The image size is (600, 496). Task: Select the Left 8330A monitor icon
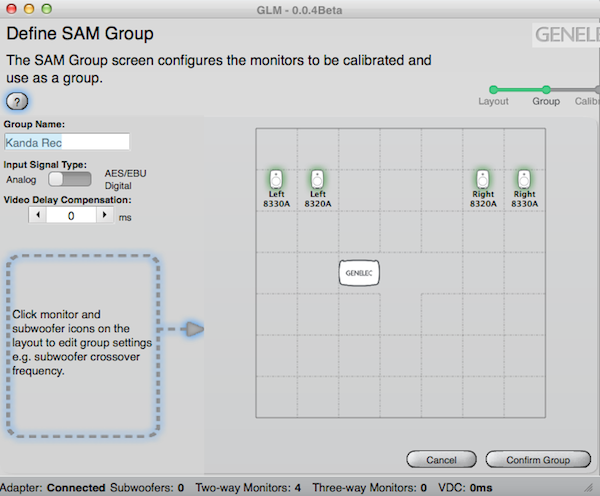[x=276, y=179]
